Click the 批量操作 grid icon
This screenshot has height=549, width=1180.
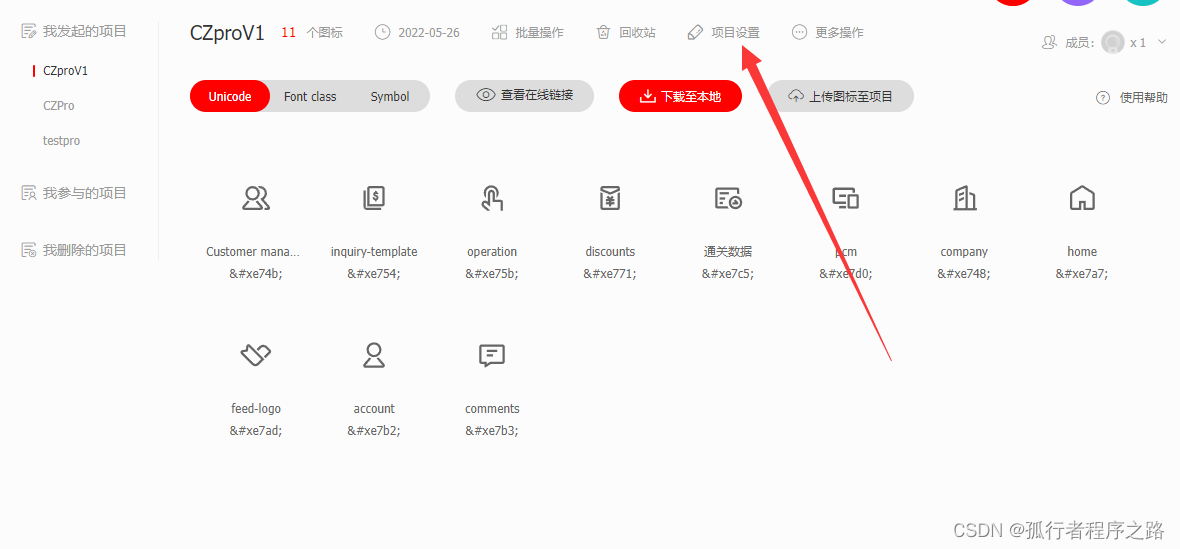[x=499, y=32]
